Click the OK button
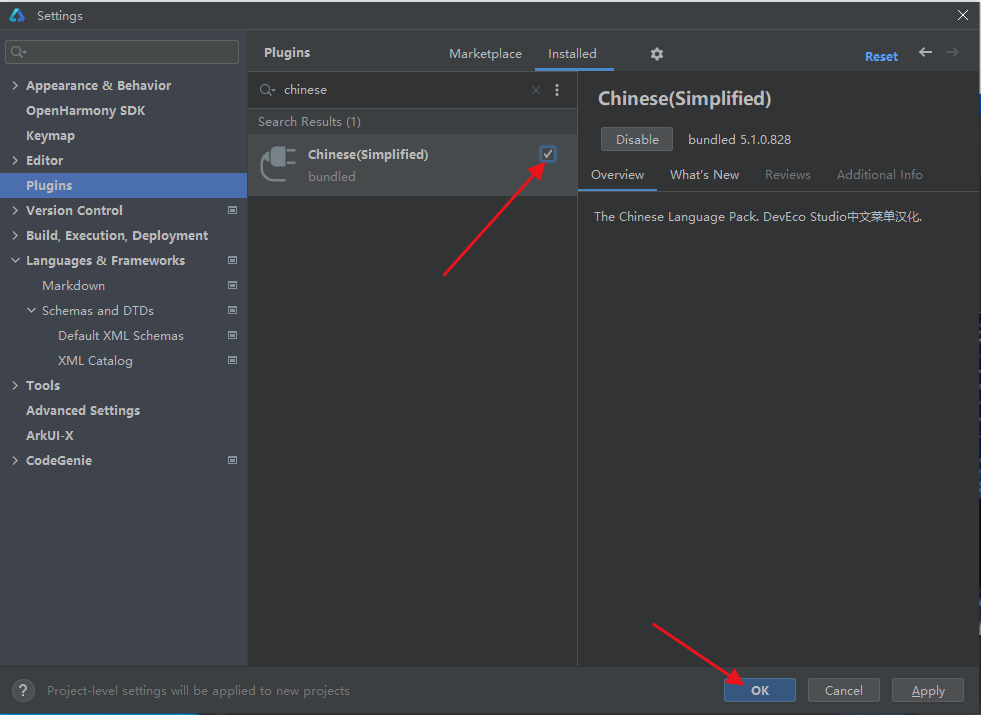This screenshot has height=715, width=981. (760, 690)
